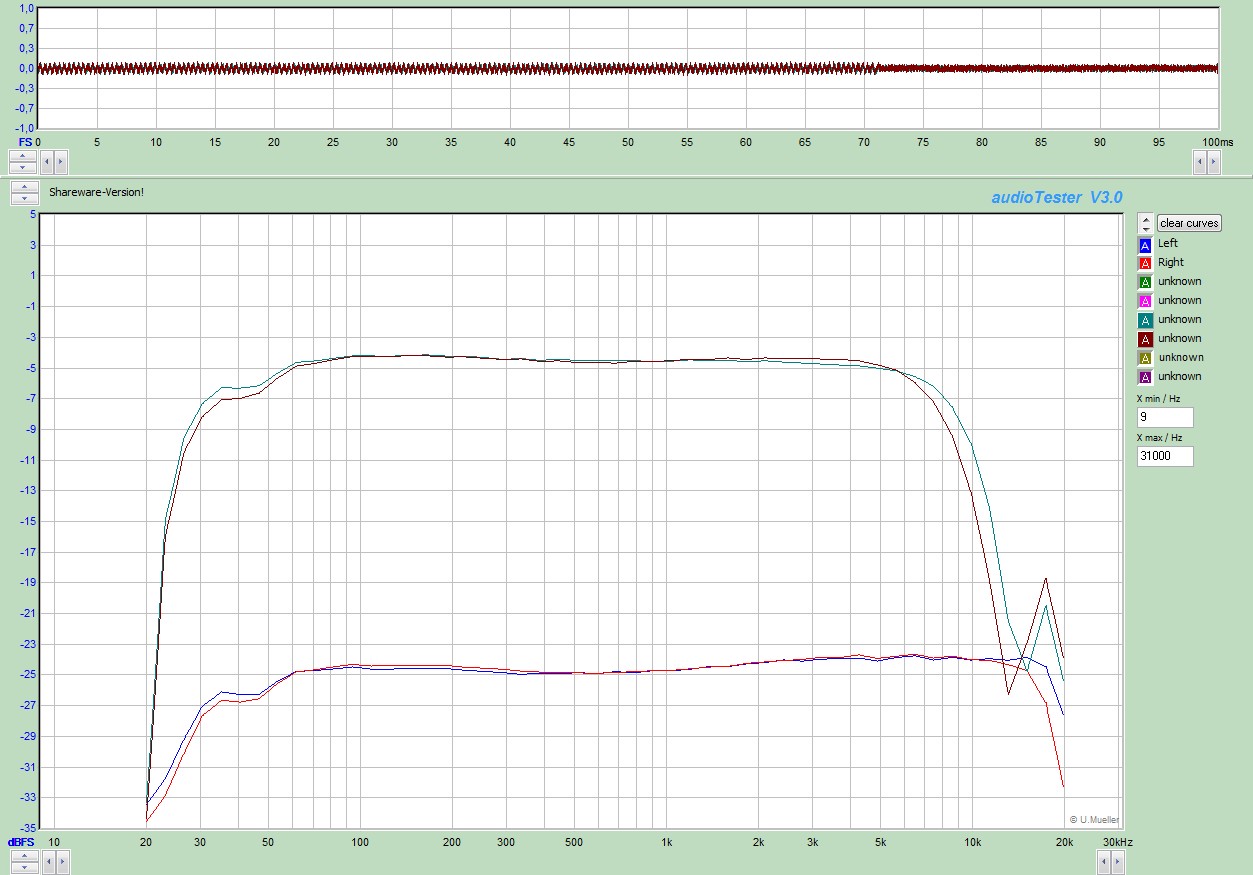The width and height of the screenshot is (1253, 875).
Task: Click the up arrow beside clear curves
Action: pos(1146,218)
